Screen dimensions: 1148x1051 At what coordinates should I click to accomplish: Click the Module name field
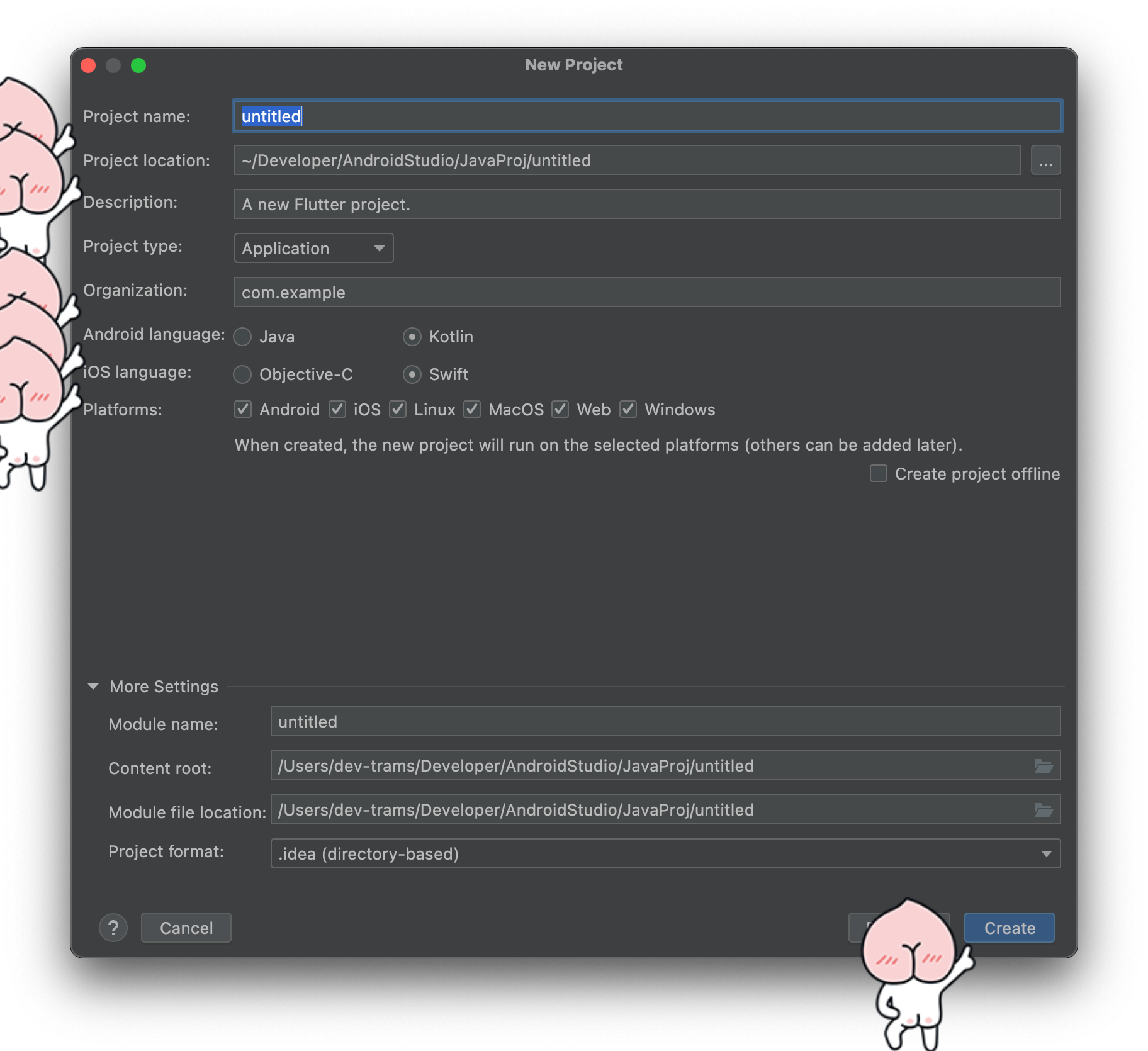[x=665, y=721]
